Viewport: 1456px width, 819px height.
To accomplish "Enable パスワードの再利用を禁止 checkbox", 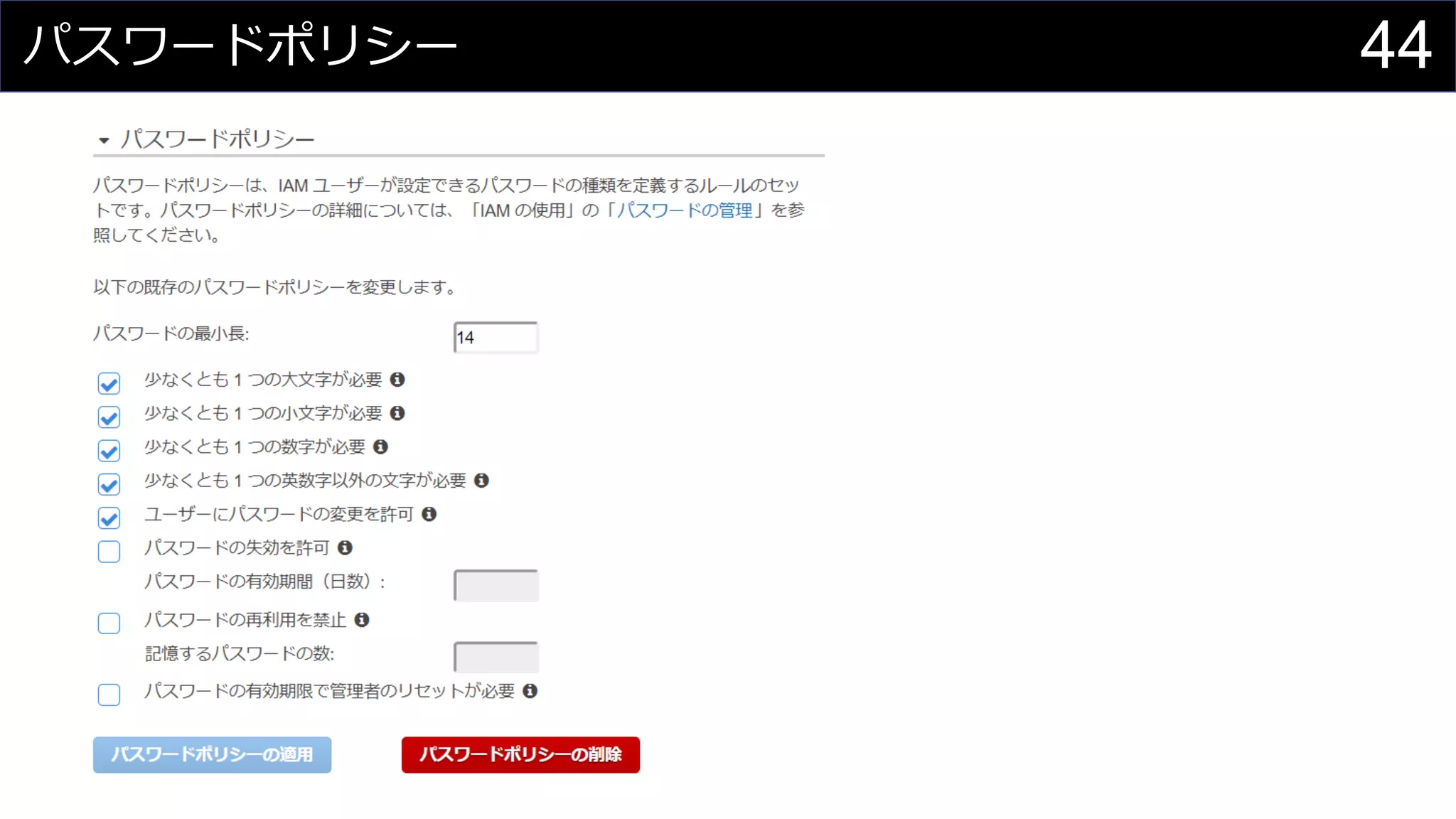I will tap(109, 623).
